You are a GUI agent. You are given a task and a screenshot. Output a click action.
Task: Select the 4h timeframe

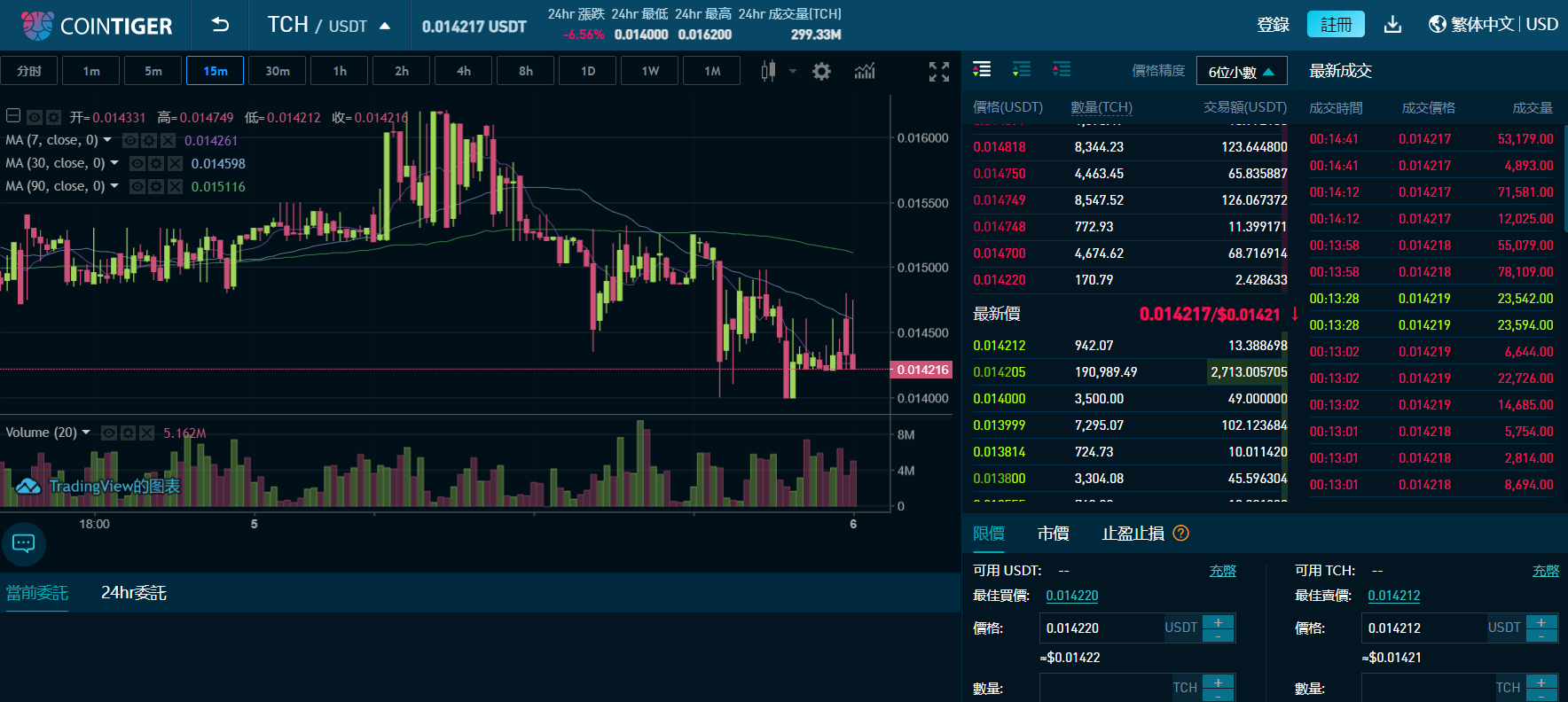[464, 71]
